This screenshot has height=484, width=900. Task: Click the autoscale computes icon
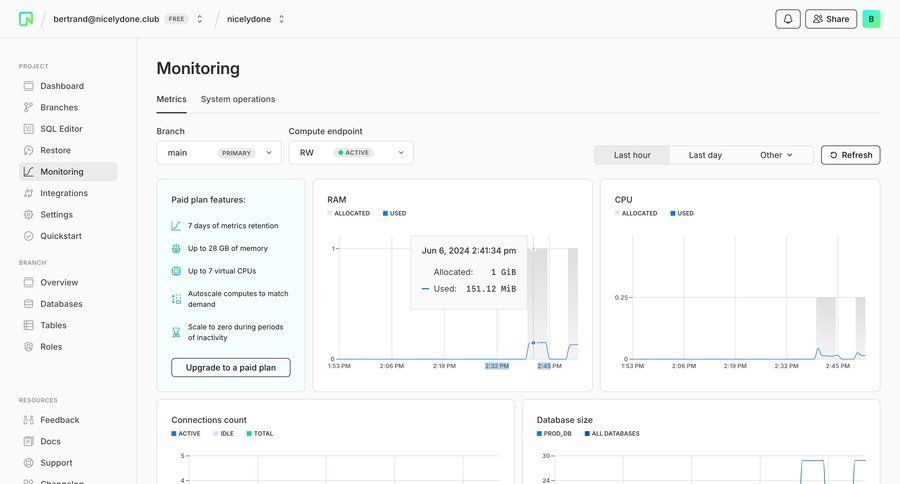(176, 299)
